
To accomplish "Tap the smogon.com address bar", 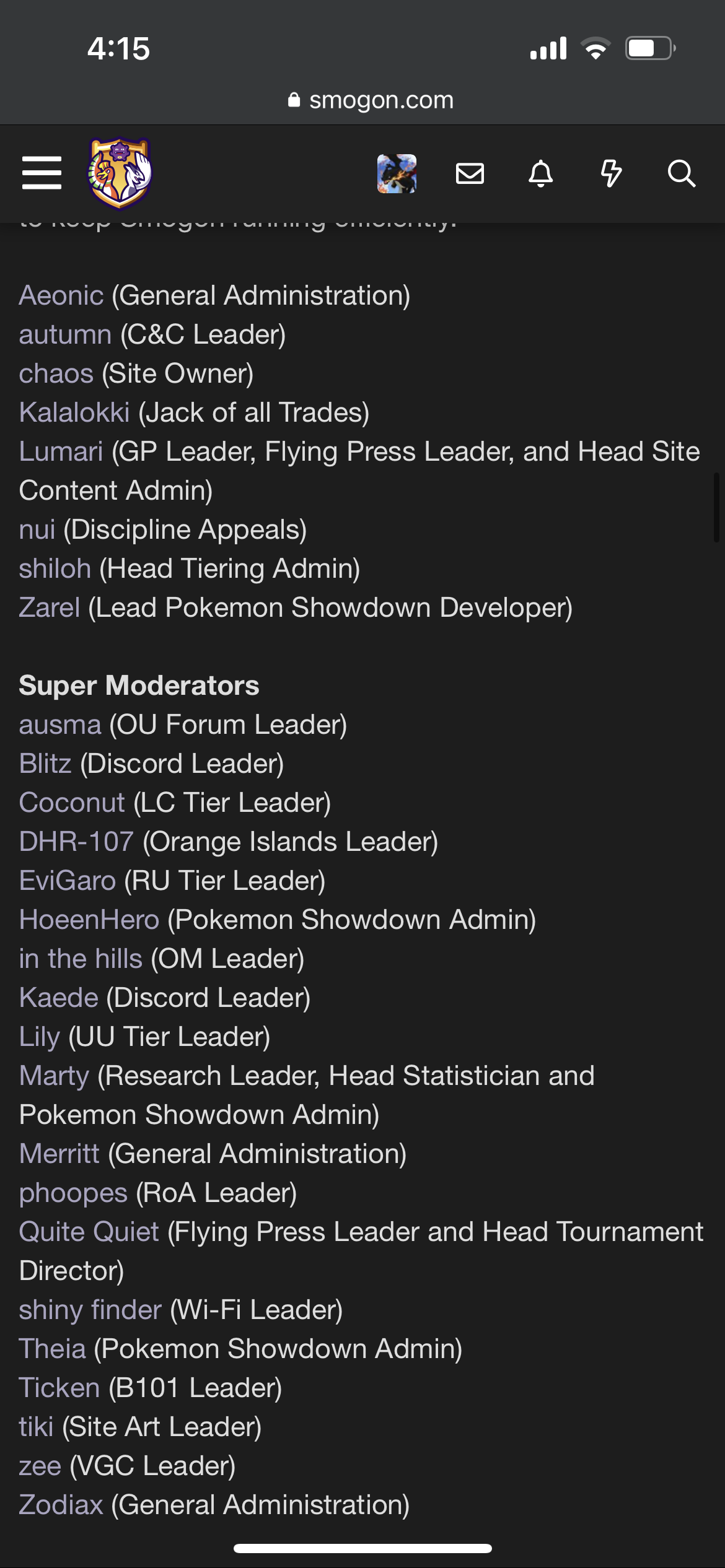I will point(371,100).
